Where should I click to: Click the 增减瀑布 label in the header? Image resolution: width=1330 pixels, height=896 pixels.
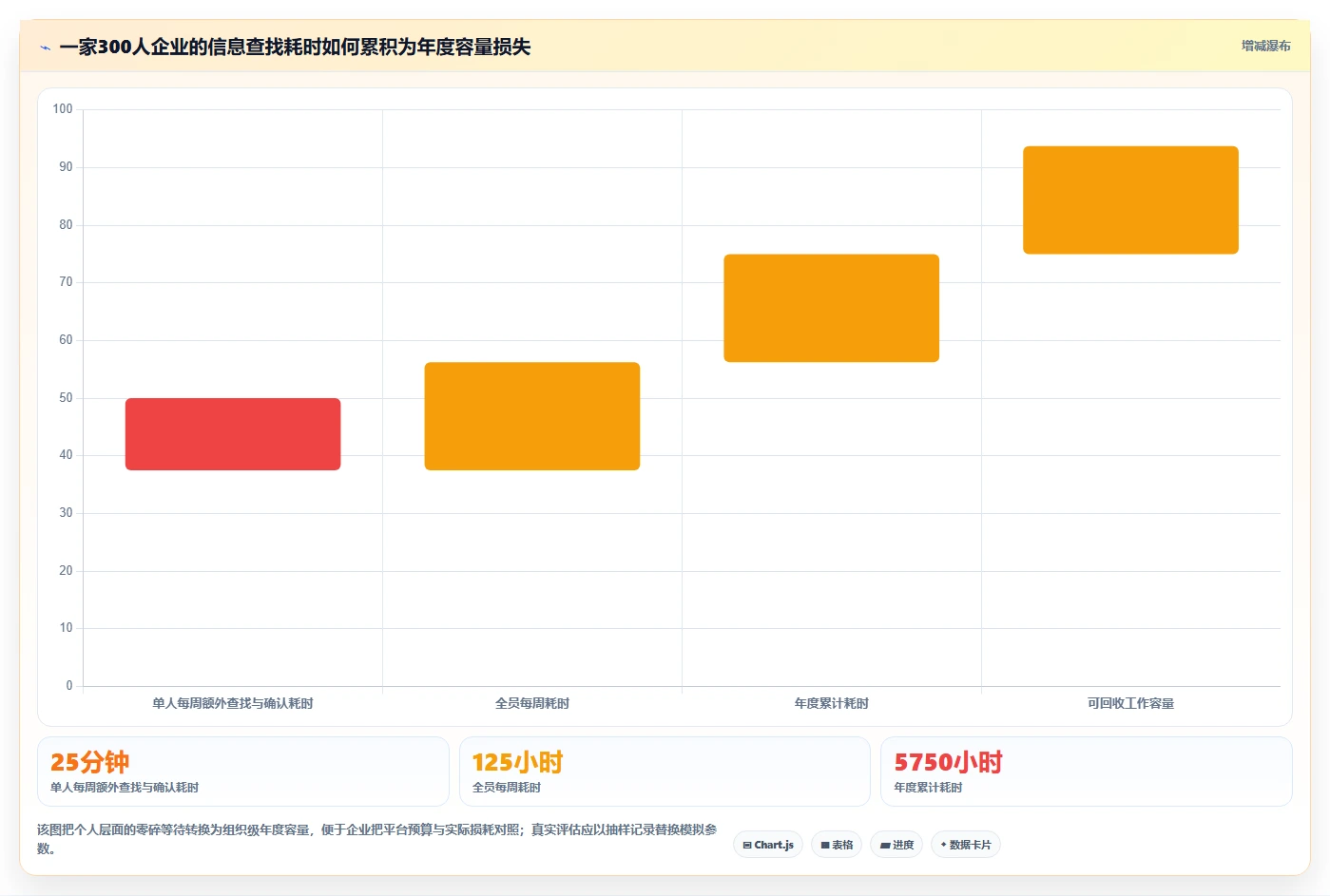(1265, 46)
